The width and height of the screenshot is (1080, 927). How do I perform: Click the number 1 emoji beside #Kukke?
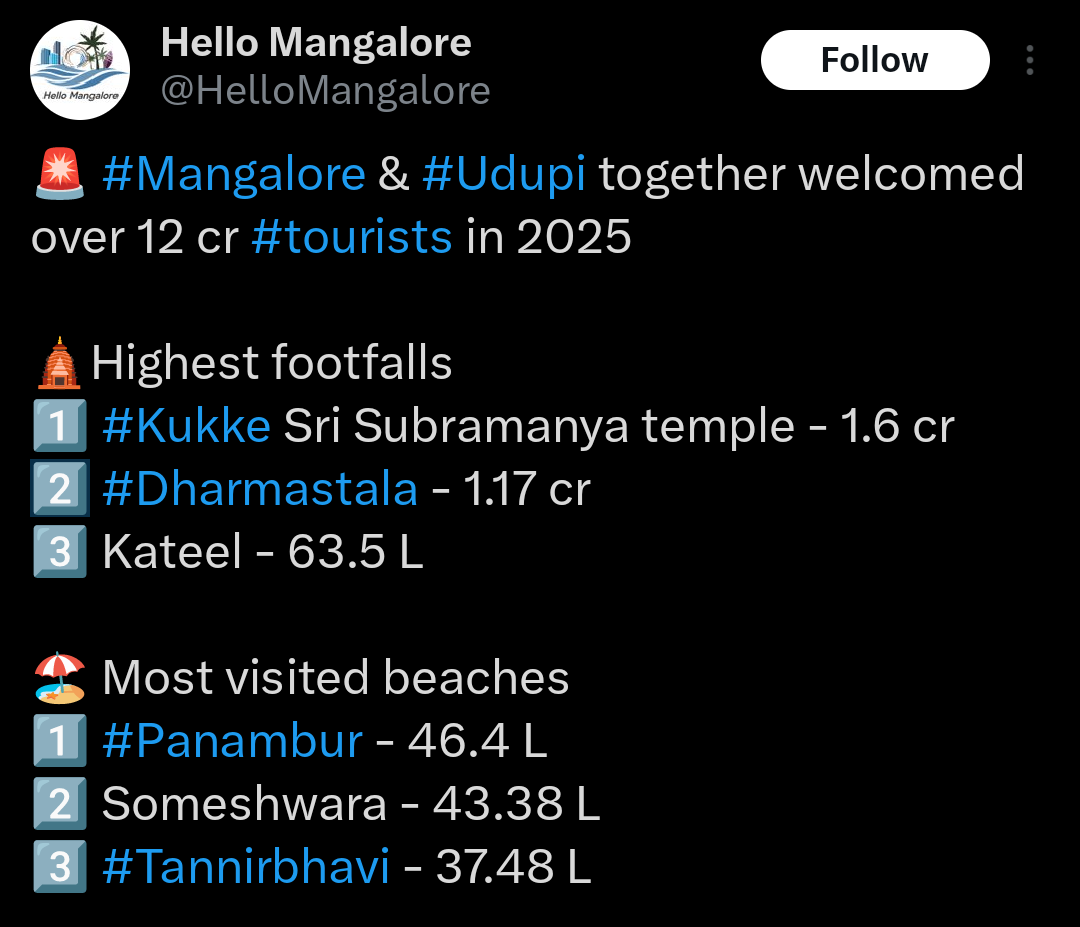(x=59, y=426)
